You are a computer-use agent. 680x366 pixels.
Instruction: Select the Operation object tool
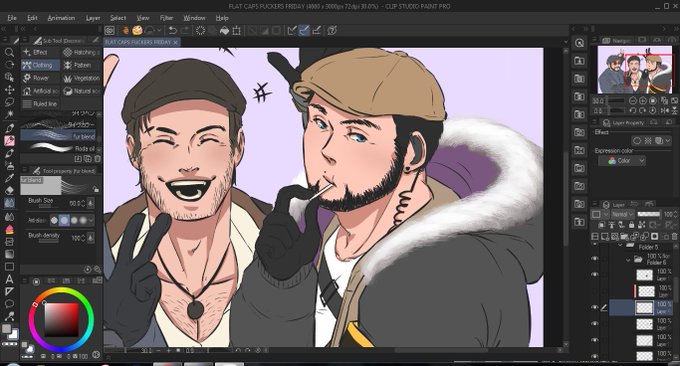(9, 77)
